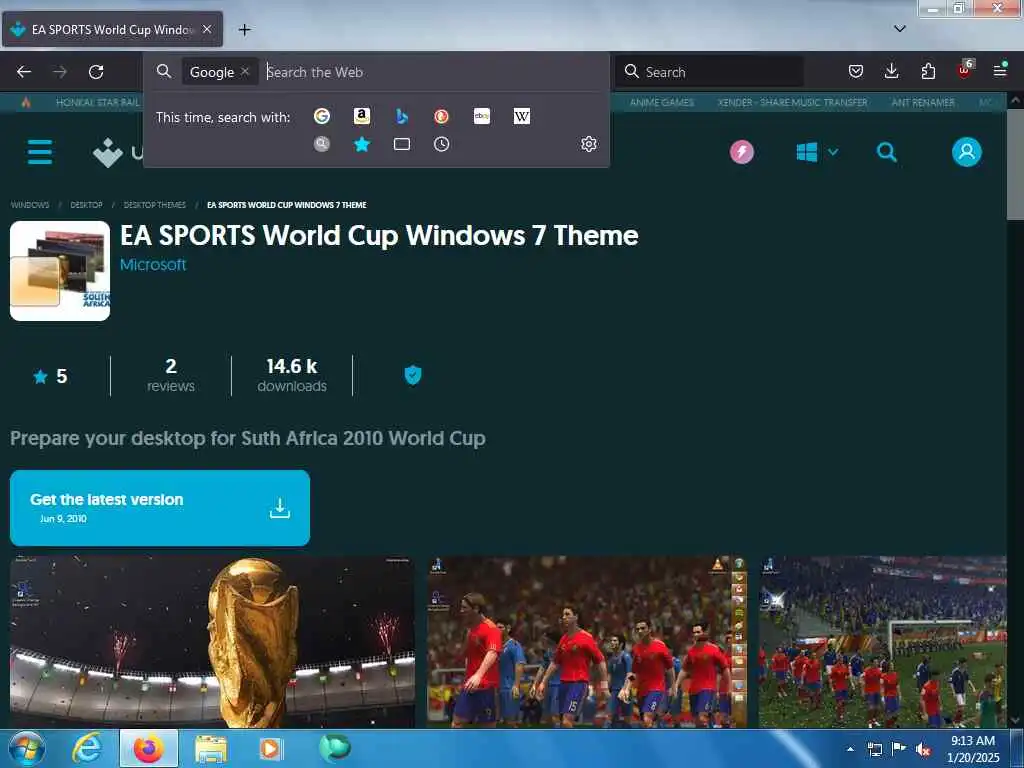Launch Internet Explorer from taskbar
Viewport: 1024px width, 768px height.
tap(88, 748)
